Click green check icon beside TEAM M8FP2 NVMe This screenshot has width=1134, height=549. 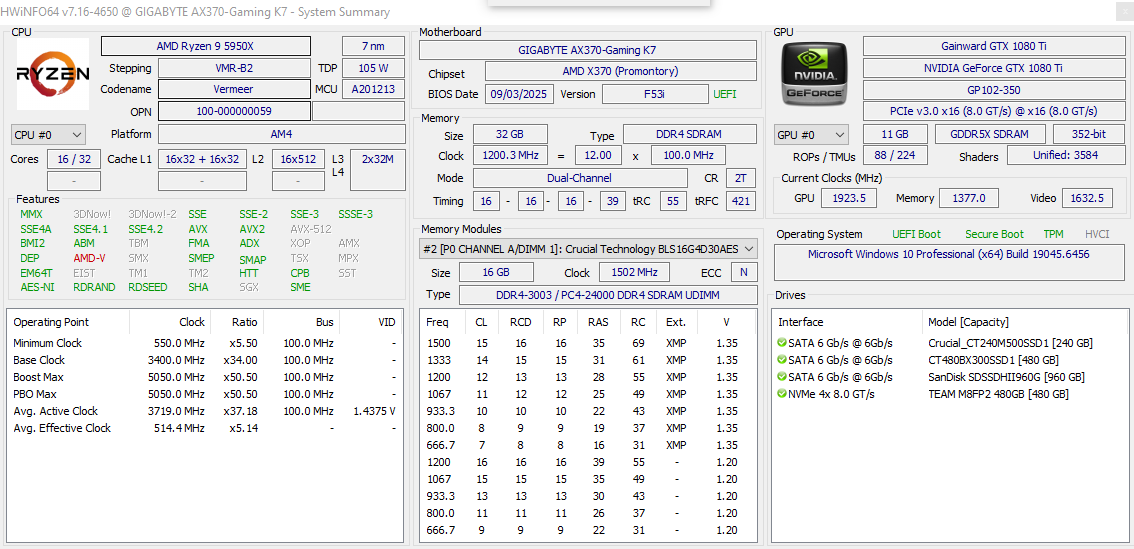click(x=782, y=394)
